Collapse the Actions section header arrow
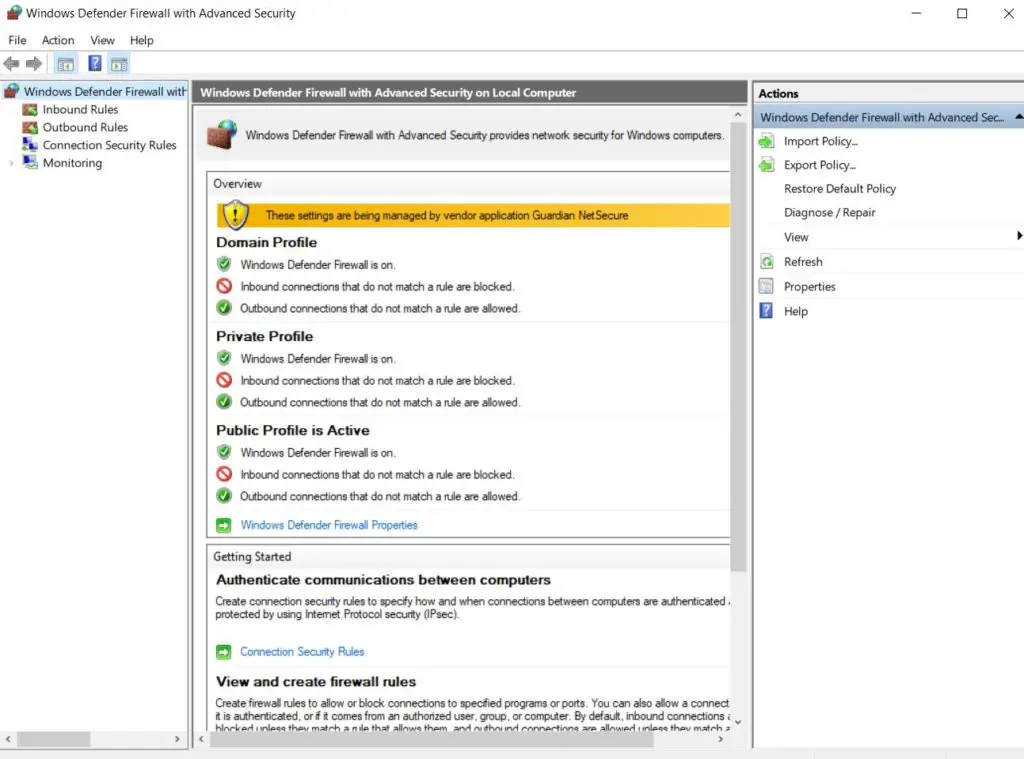The width and height of the screenshot is (1024, 759). (x=1019, y=117)
